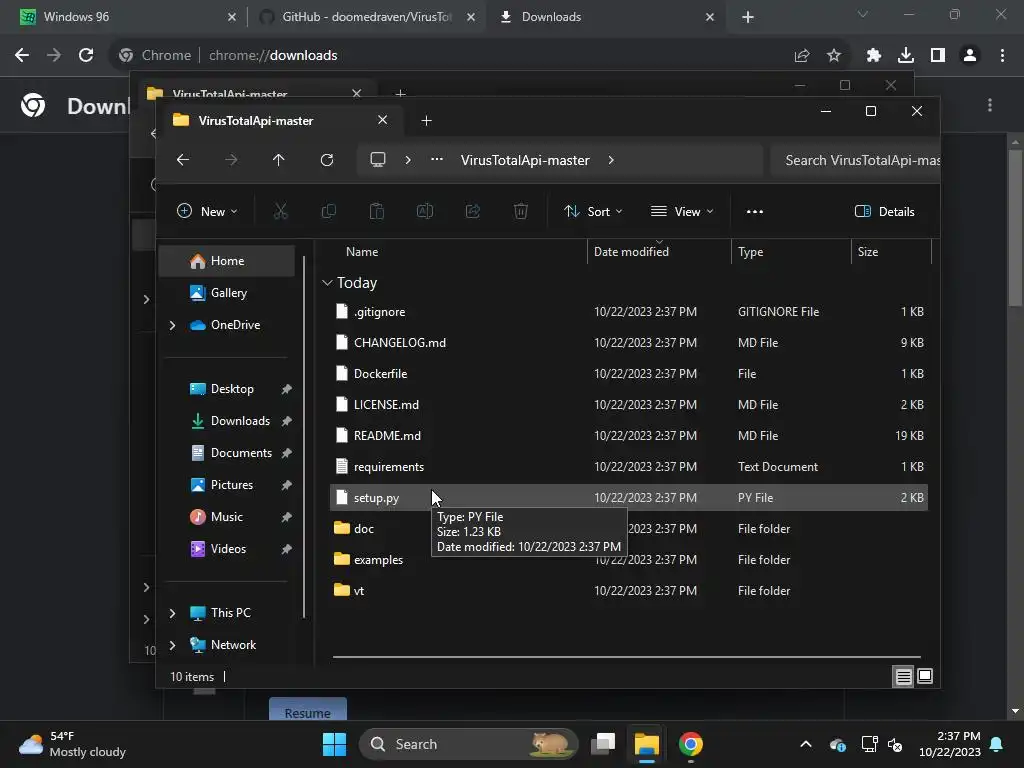Click the Delete trash icon
The height and width of the screenshot is (768, 1024).
point(520,212)
